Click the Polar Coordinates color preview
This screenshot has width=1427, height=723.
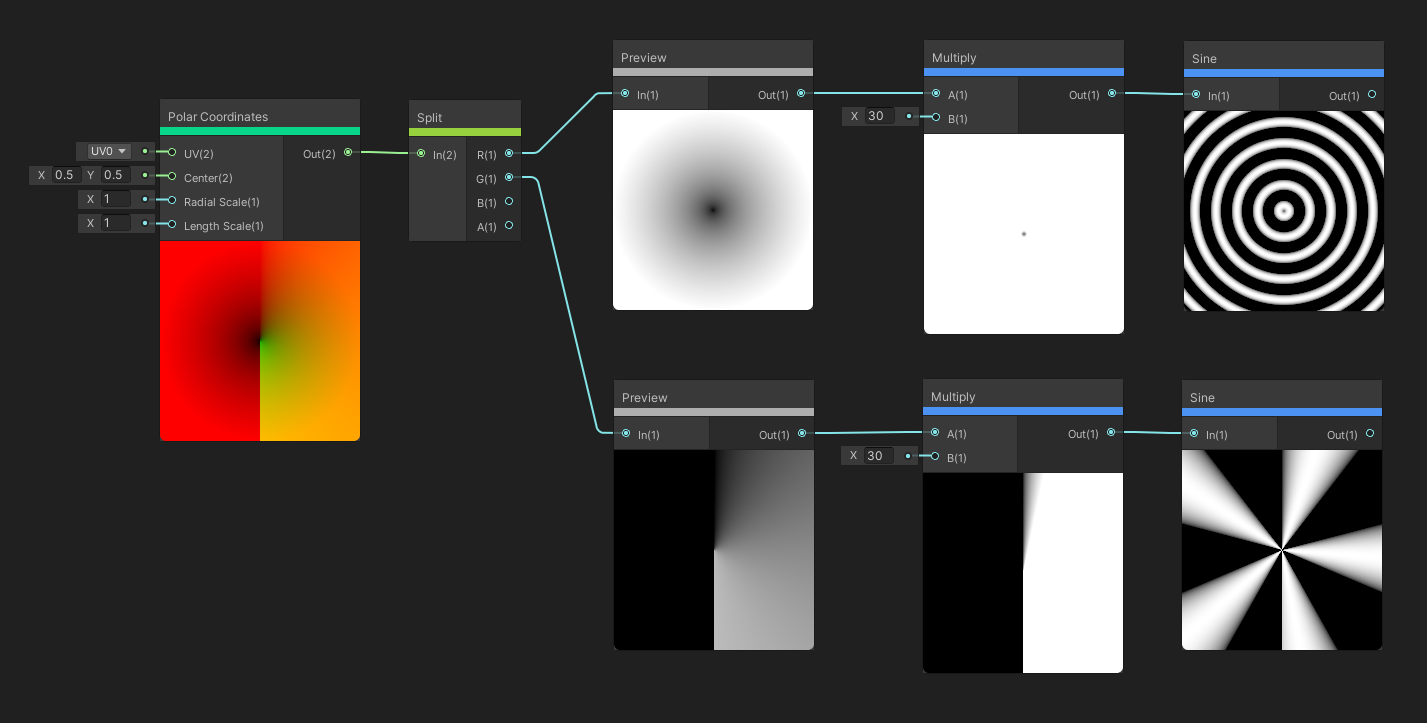260,340
